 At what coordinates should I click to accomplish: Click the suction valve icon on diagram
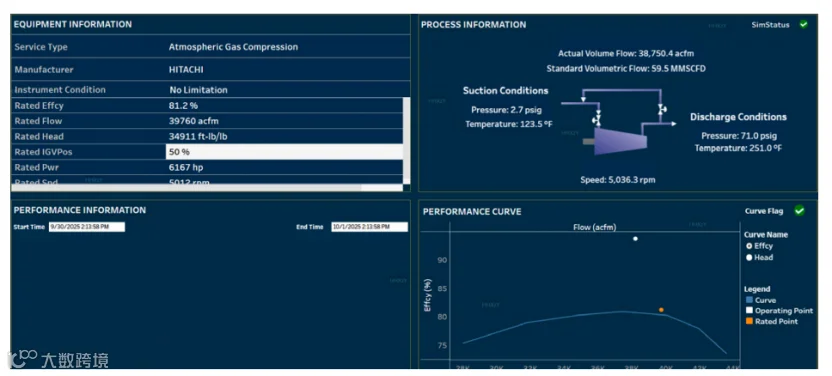pos(597,118)
